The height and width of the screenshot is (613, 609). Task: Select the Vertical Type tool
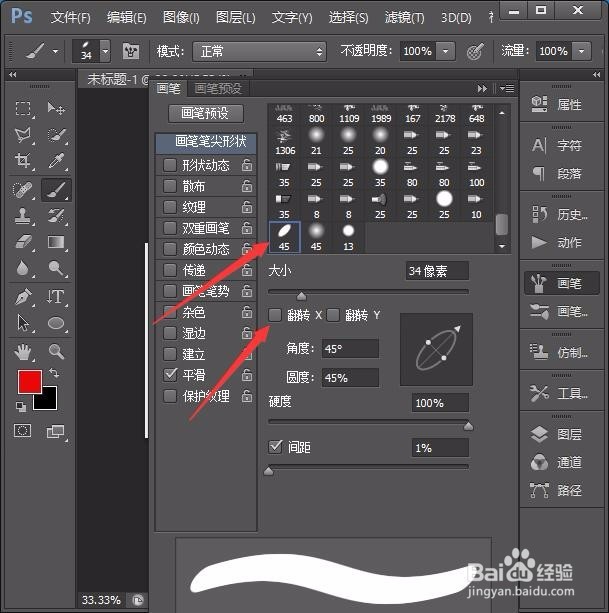click(56, 297)
